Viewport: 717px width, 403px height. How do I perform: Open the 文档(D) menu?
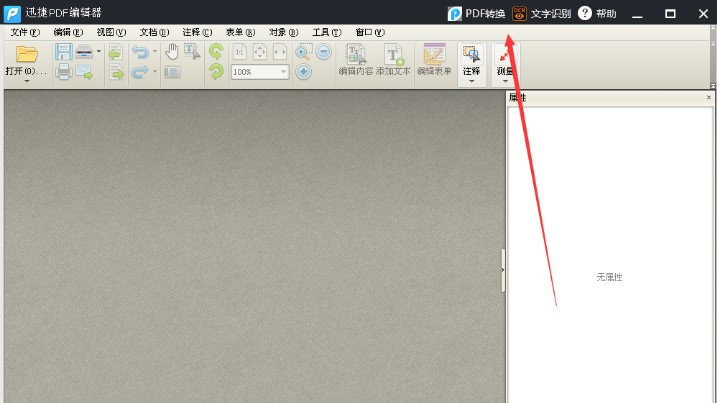pos(154,32)
